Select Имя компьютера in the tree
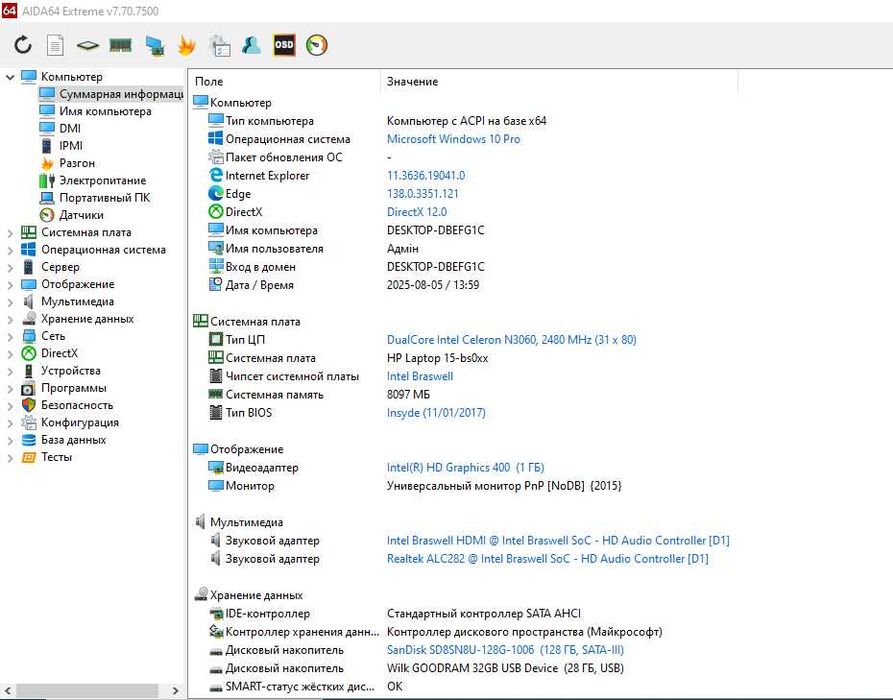The image size is (893, 700). tap(96, 111)
